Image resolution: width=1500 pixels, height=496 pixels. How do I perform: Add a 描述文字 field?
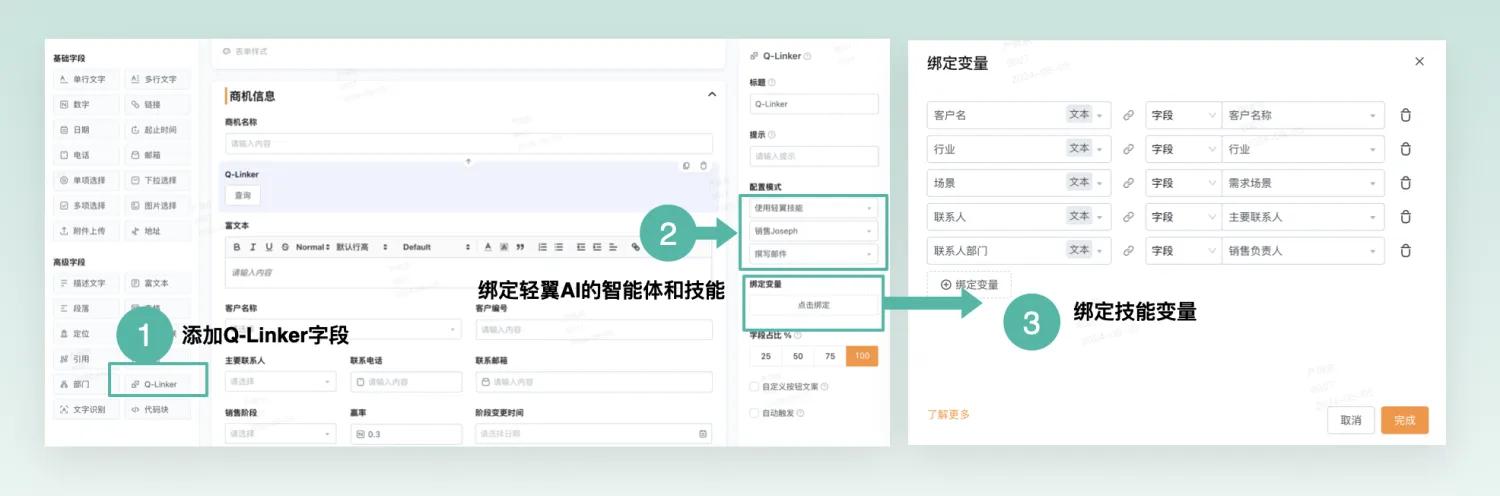(85, 283)
